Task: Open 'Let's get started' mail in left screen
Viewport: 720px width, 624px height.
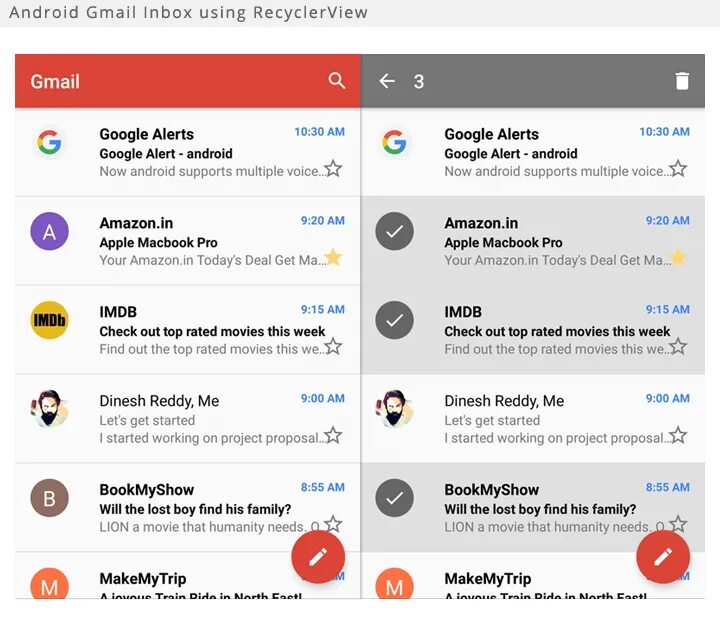Action: pos(187,419)
